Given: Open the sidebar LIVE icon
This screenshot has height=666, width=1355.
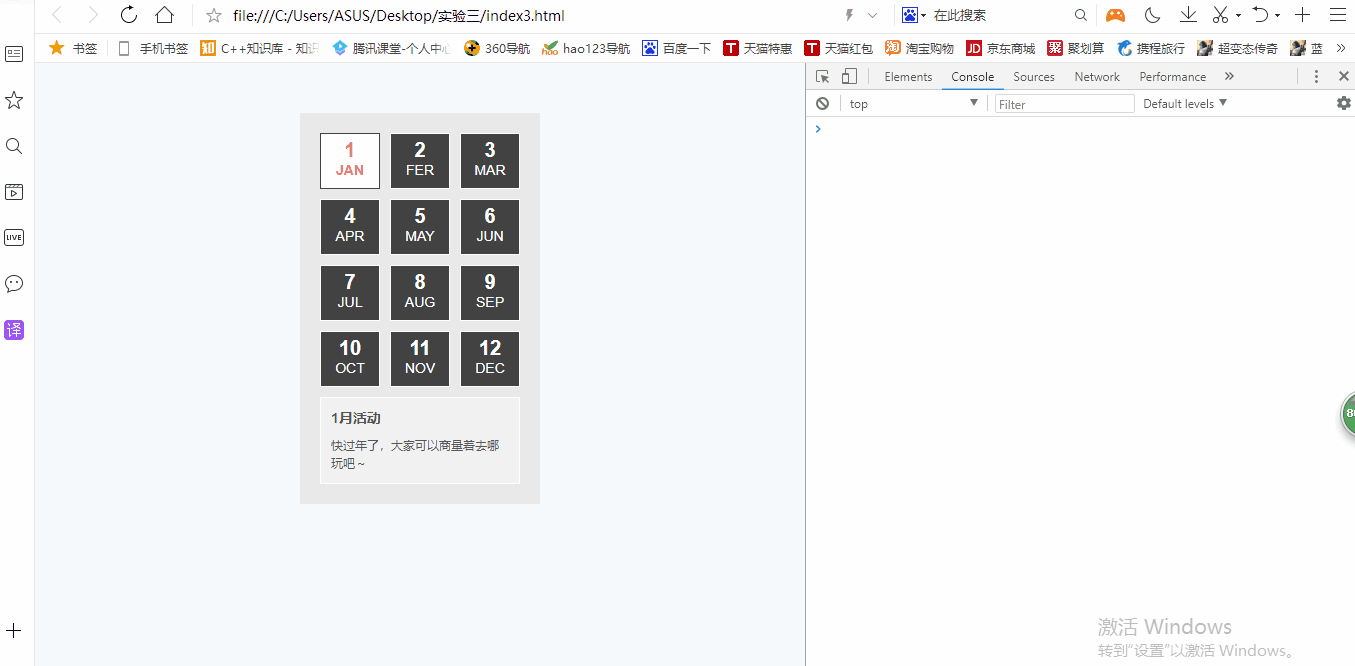Looking at the screenshot, I should coord(14,237).
